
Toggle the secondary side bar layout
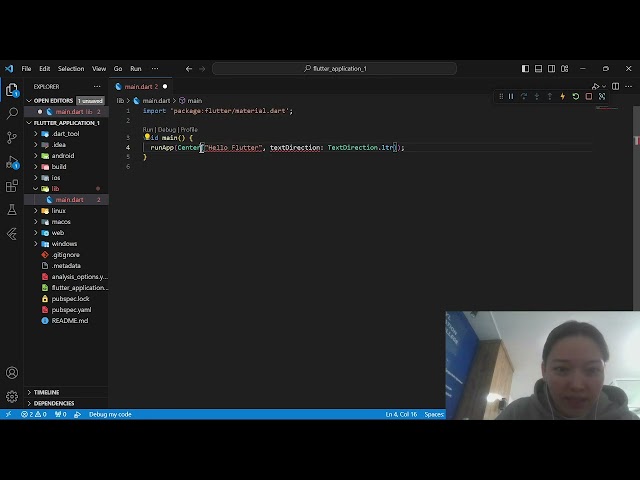pos(551,69)
